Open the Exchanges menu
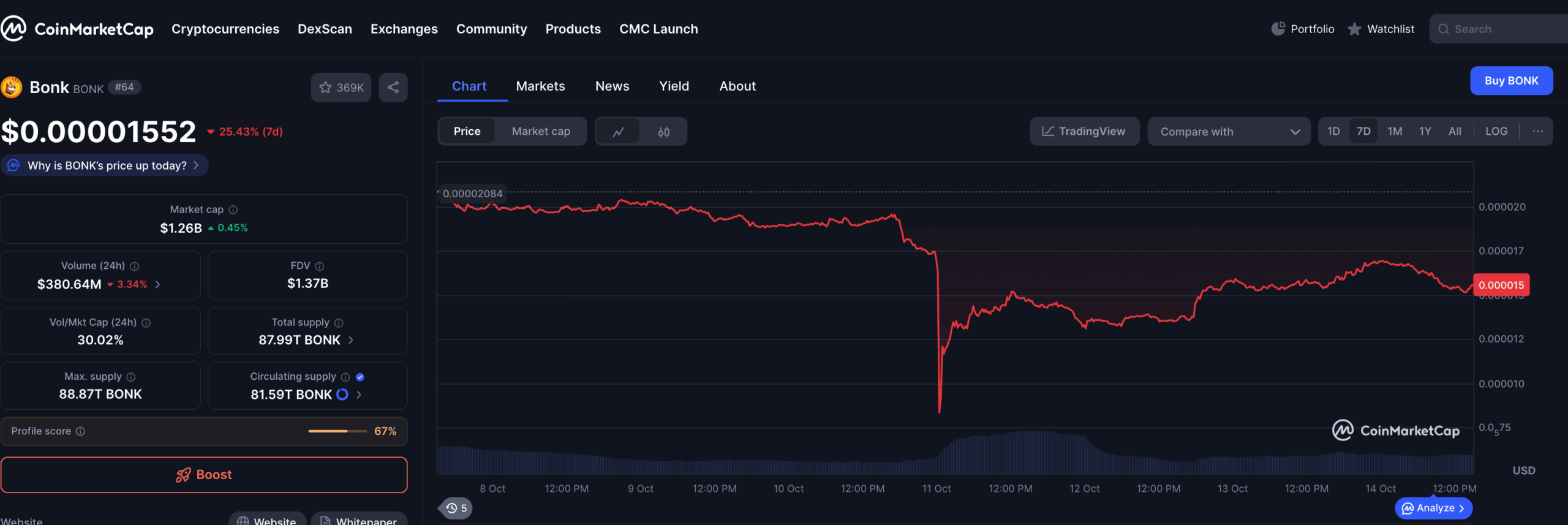Screen dimensions: 1568x525 point(404,29)
